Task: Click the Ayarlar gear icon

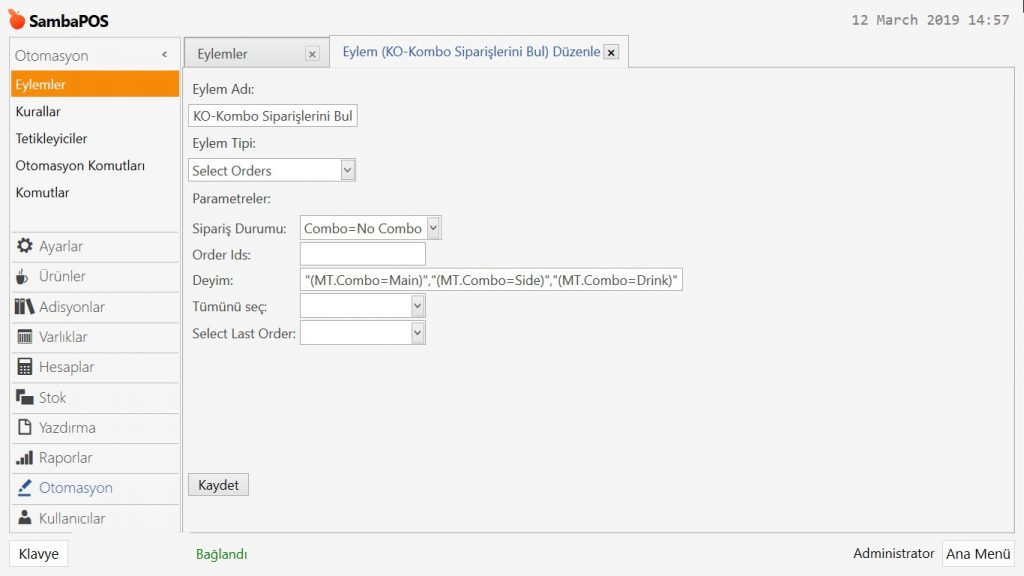Action: (x=25, y=246)
